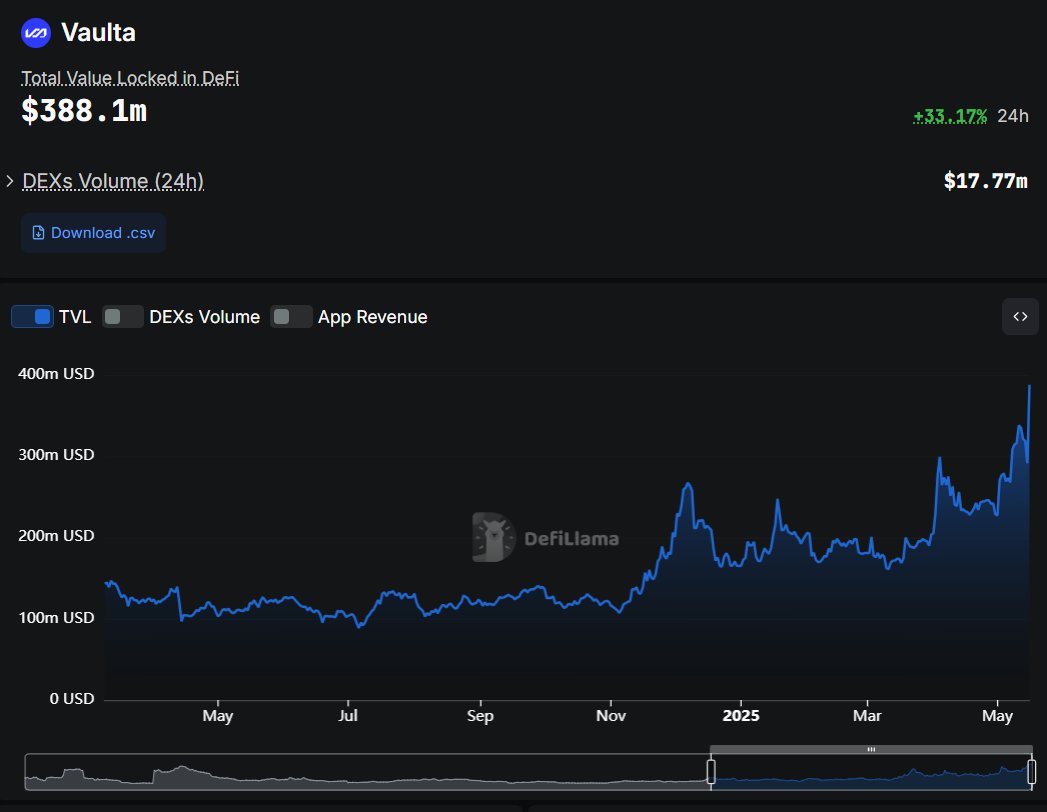The image size is (1047, 812).
Task: Click the left range slider handle
Action: tap(711, 771)
